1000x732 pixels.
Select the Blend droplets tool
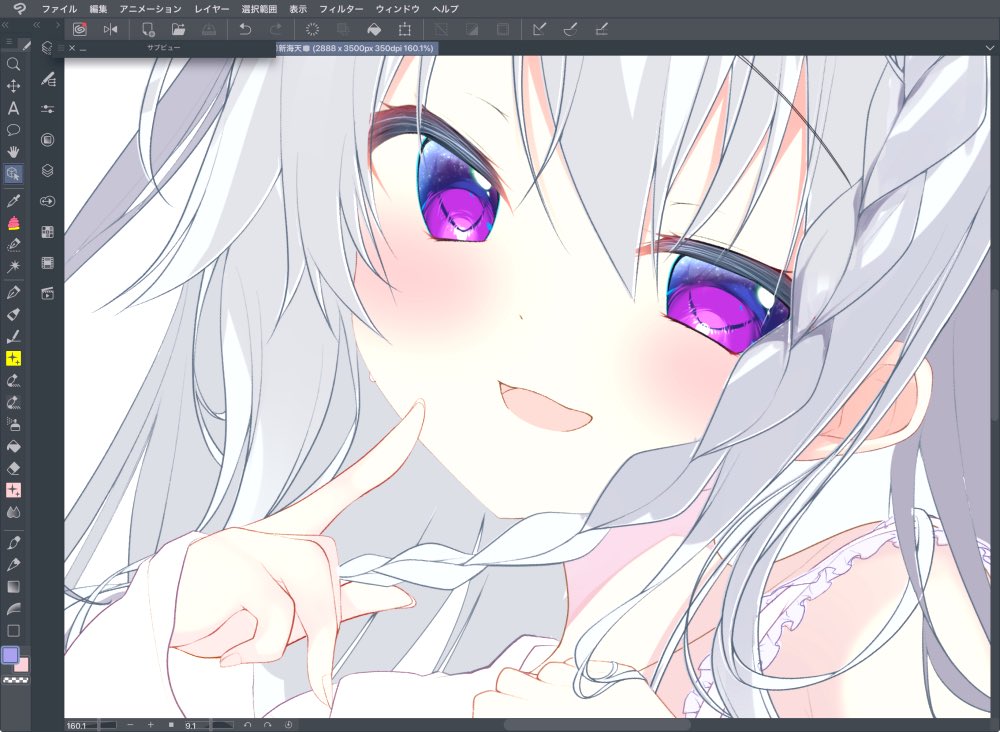(x=13, y=513)
